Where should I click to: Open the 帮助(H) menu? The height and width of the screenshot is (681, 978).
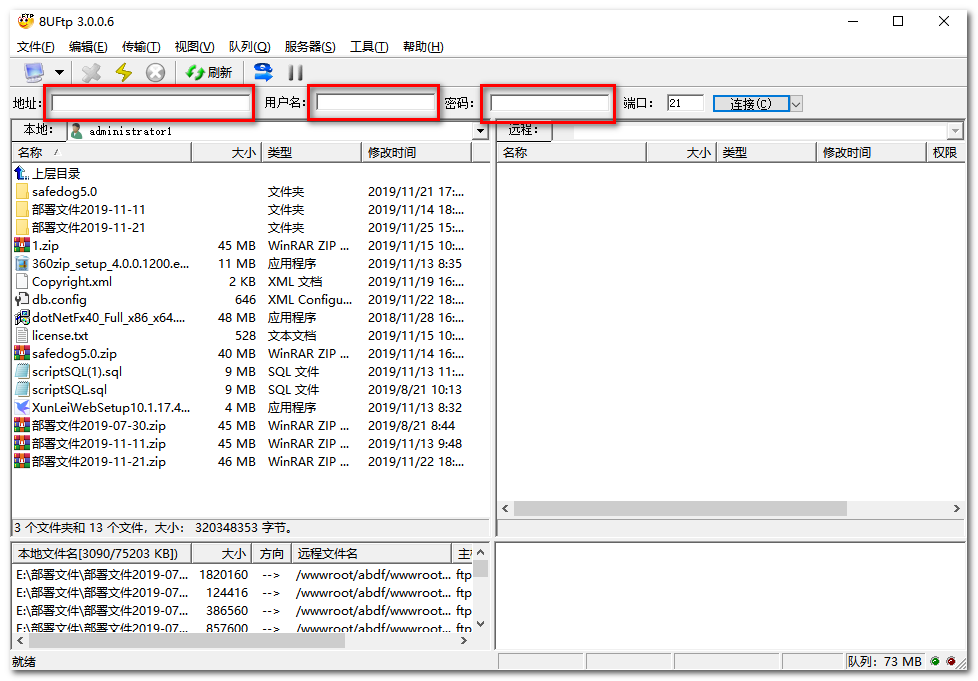(x=423, y=47)
